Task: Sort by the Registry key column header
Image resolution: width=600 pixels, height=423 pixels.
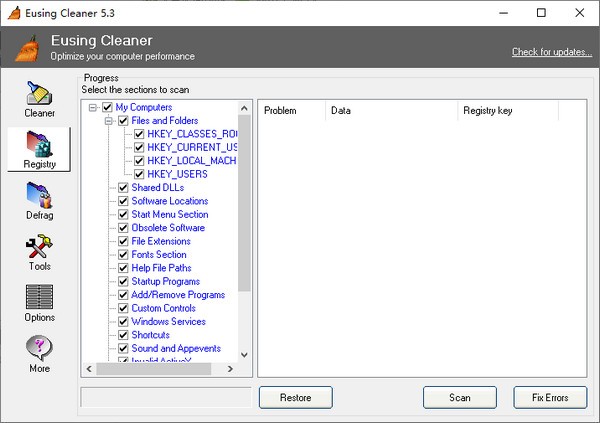Action: point(508,111)
